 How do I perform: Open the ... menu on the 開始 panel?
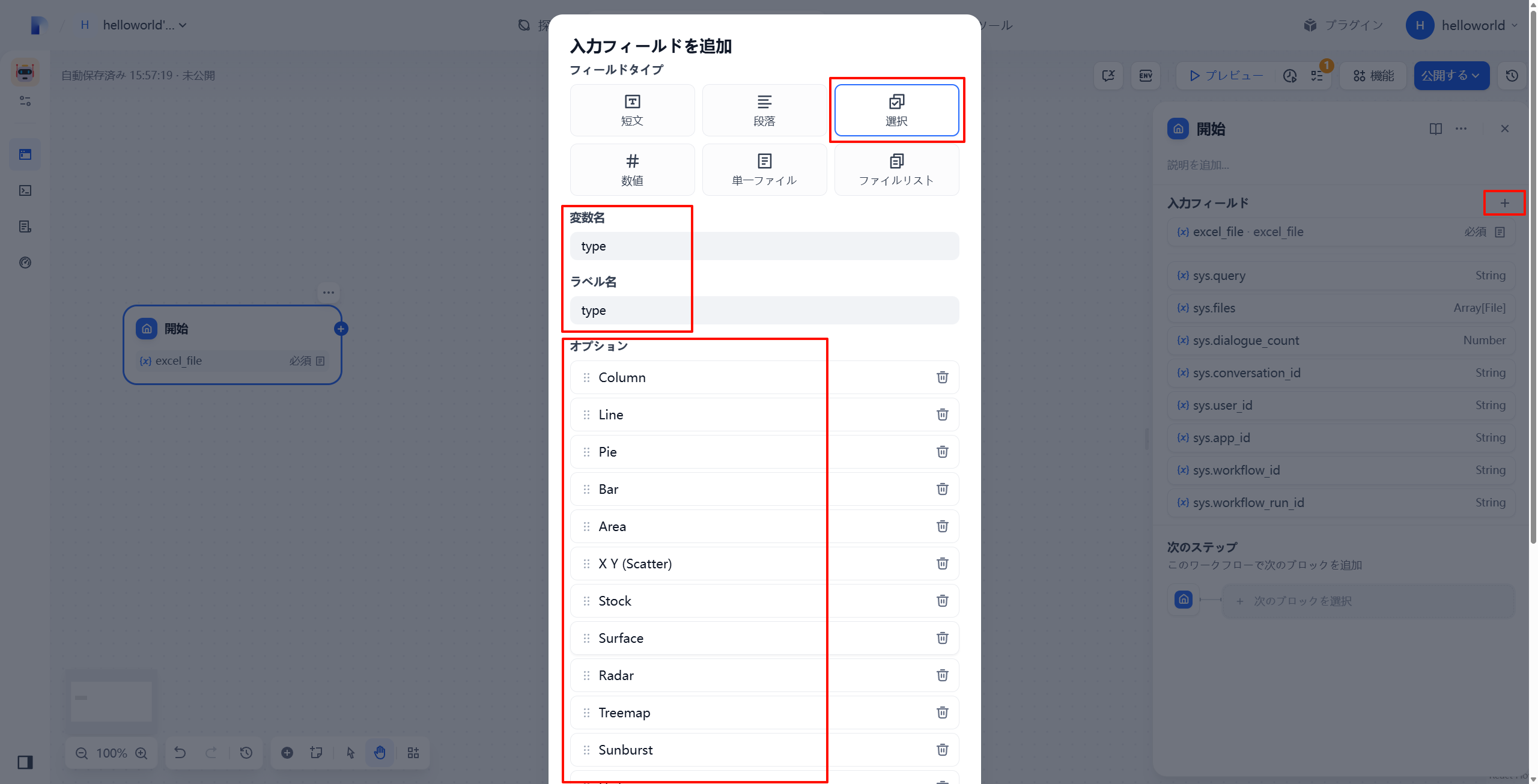click(1461, 128)
